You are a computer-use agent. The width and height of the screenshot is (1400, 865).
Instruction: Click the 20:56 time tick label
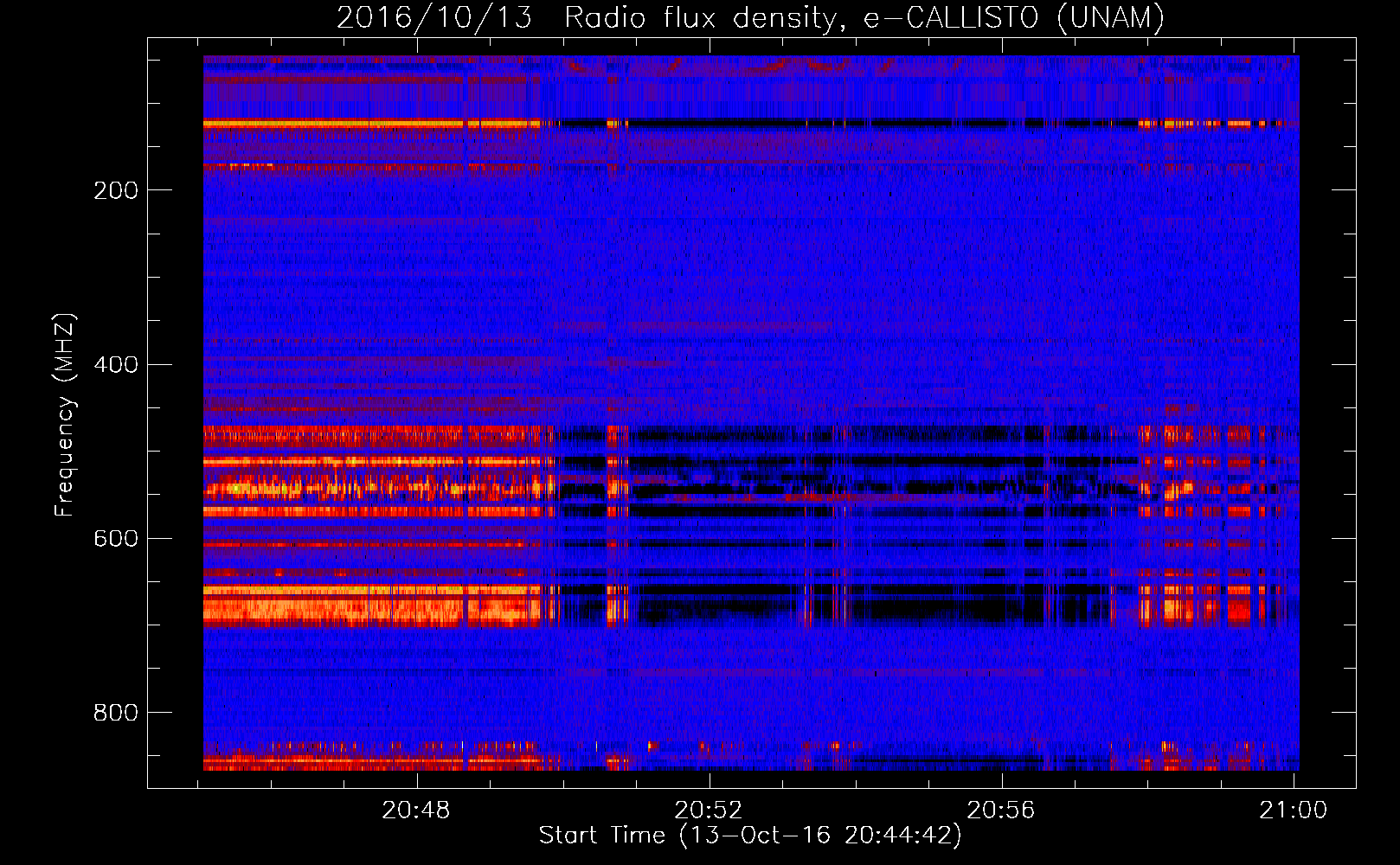coord(1001,811)
